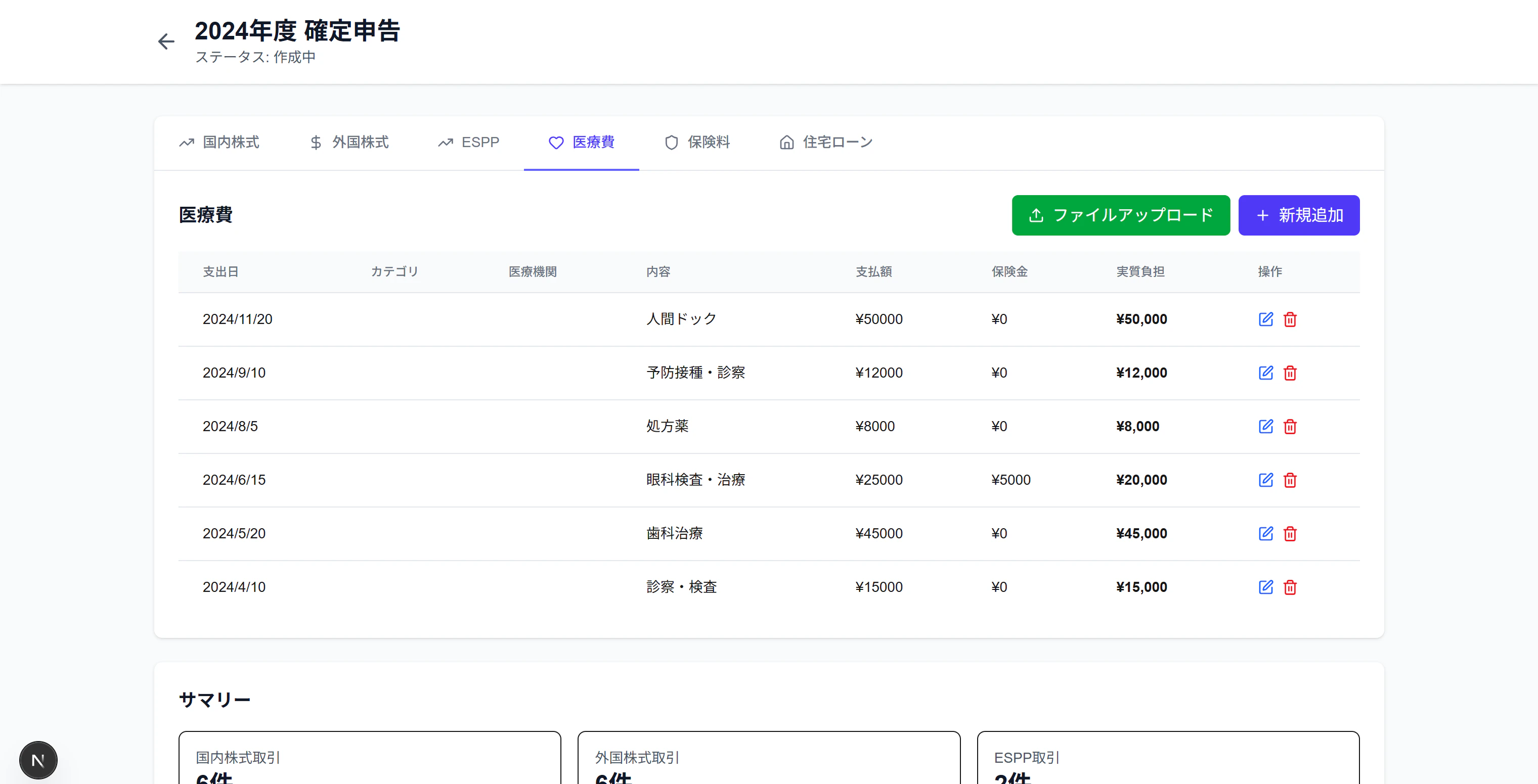Click the 支出日 column header

[x=221, y=272]
